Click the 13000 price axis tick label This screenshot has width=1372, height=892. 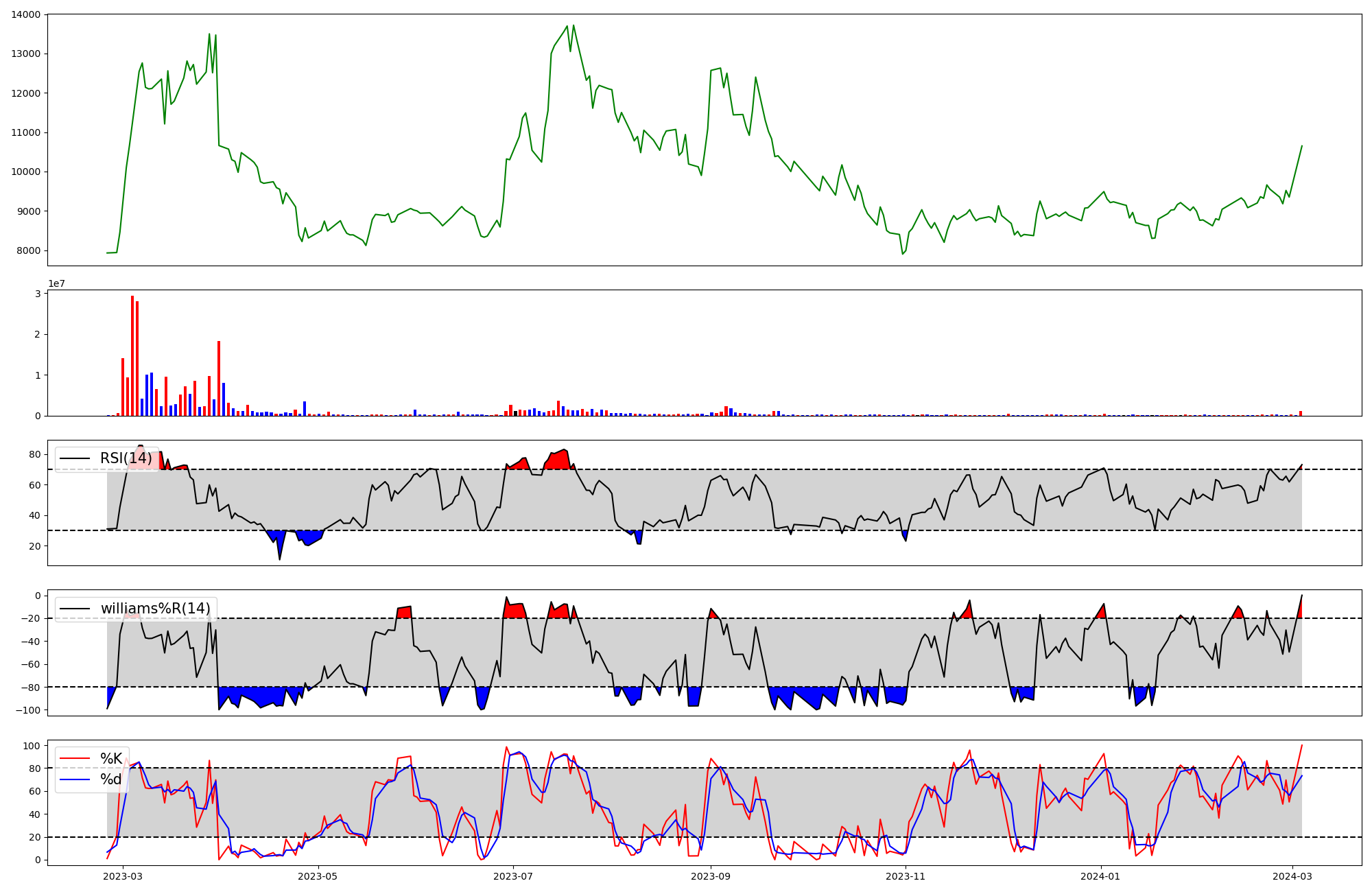coord(26,54)
